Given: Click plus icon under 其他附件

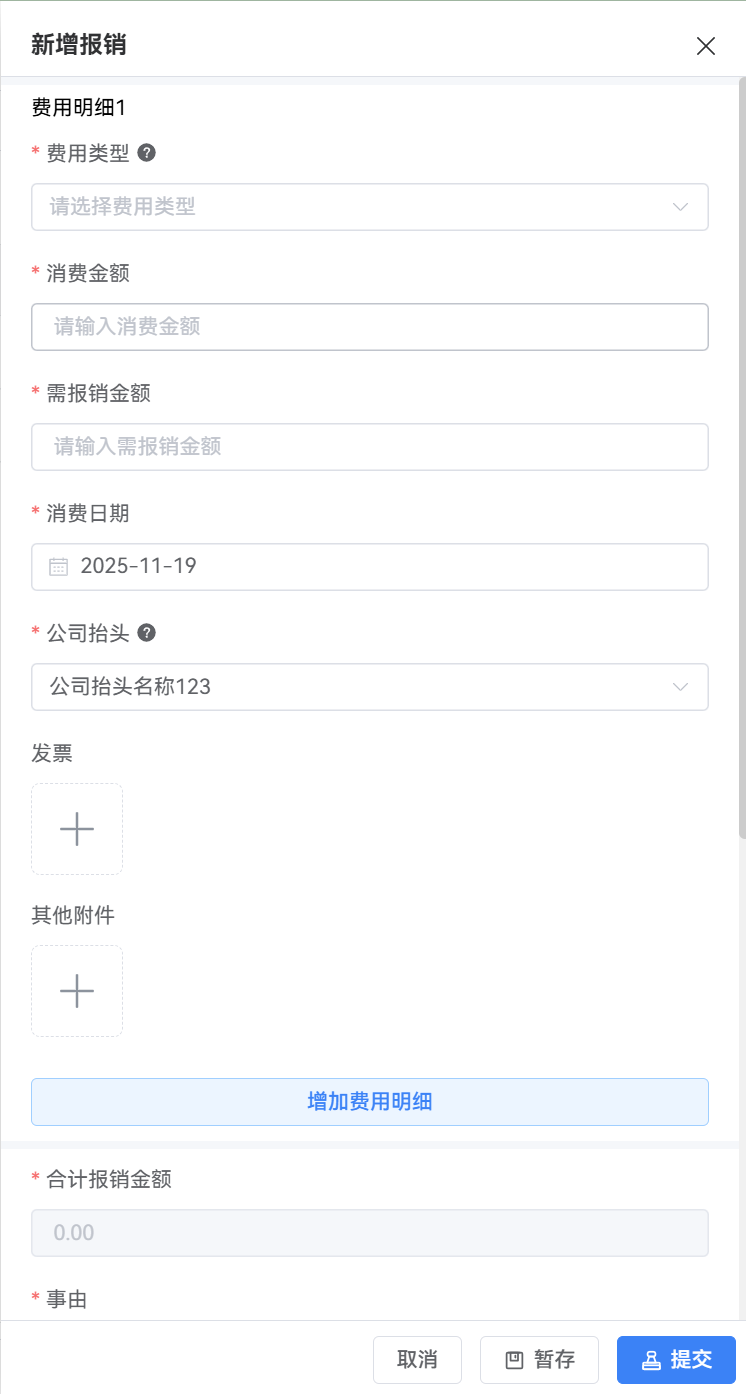Looking at the screenshot, I should click(x=77, y=991).
